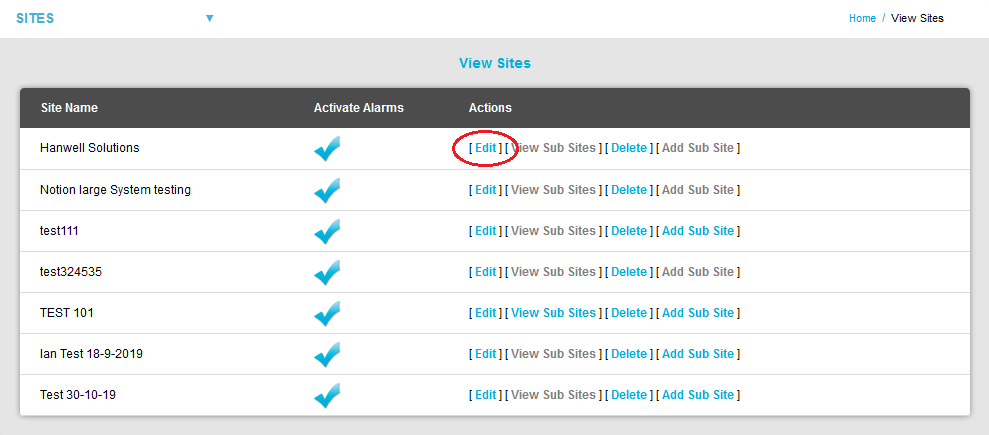Viewport: 989px width, 435px height.
Task: Click the Activate Alarms column header
Action: click(358, 108)
